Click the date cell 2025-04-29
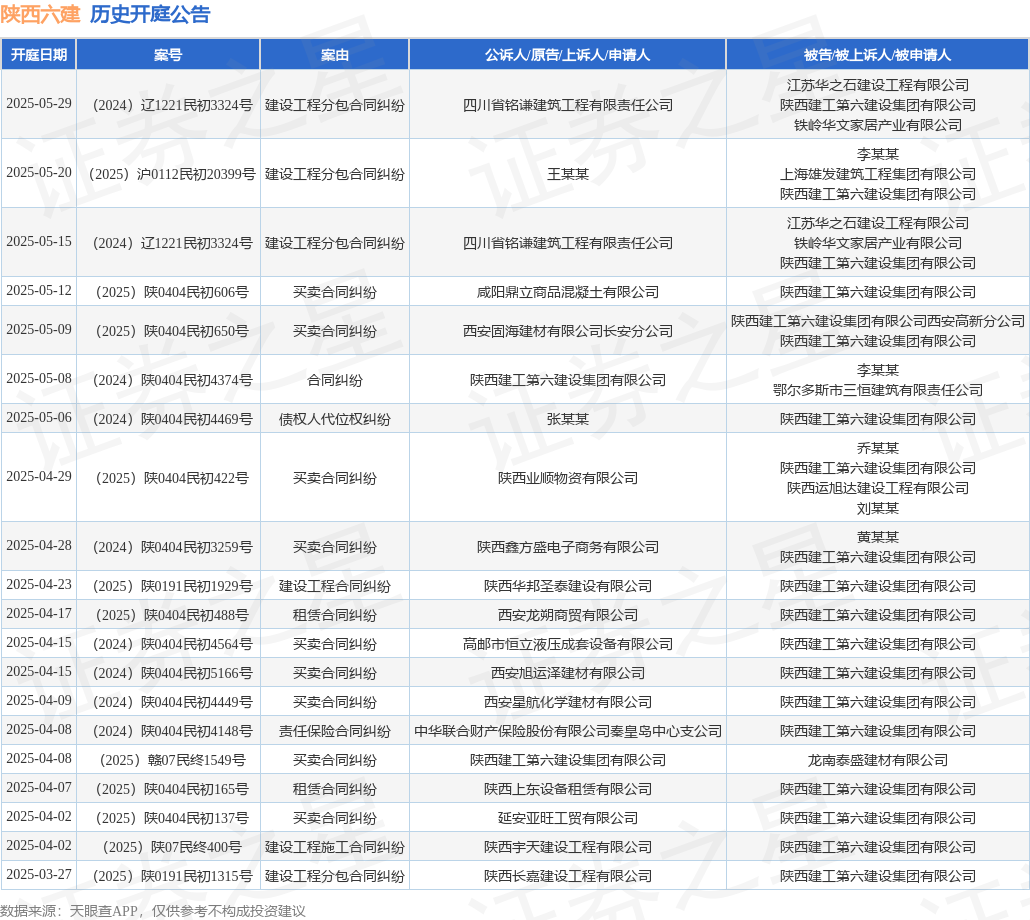 (39, 477)
